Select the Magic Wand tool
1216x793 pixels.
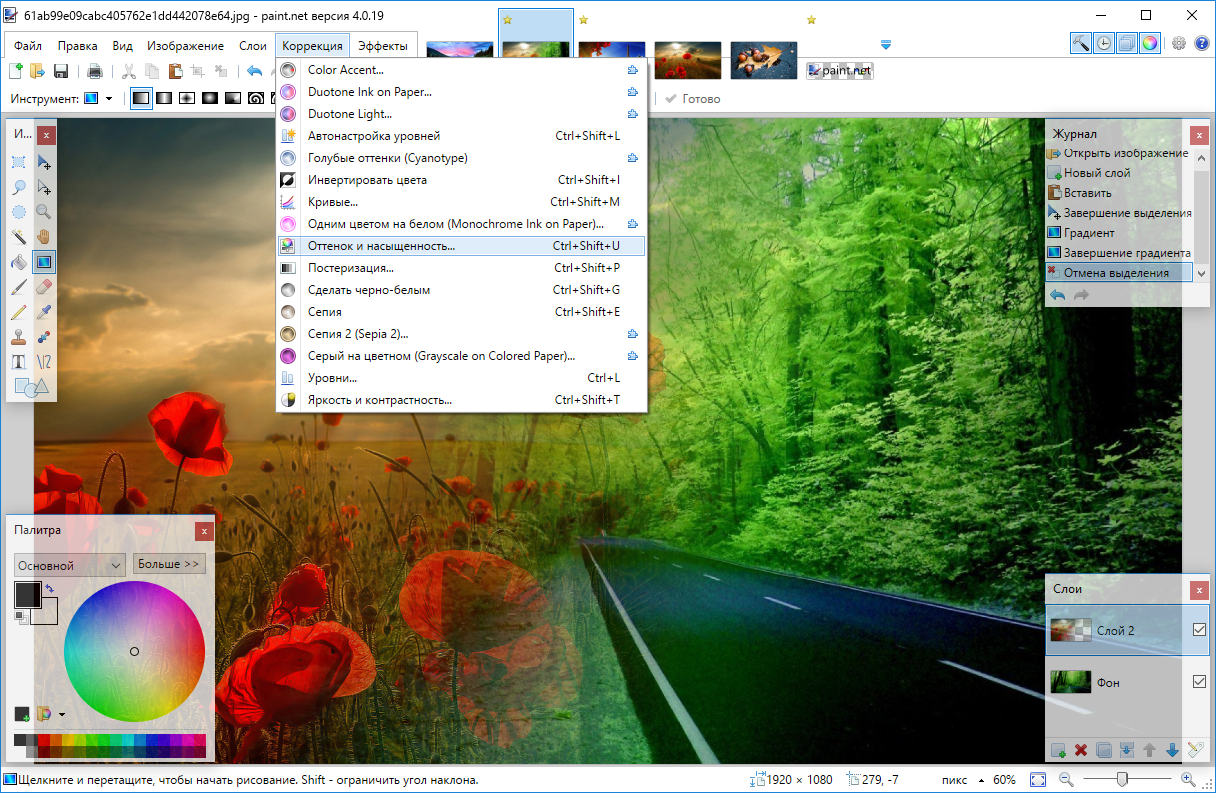coord(19,237)
